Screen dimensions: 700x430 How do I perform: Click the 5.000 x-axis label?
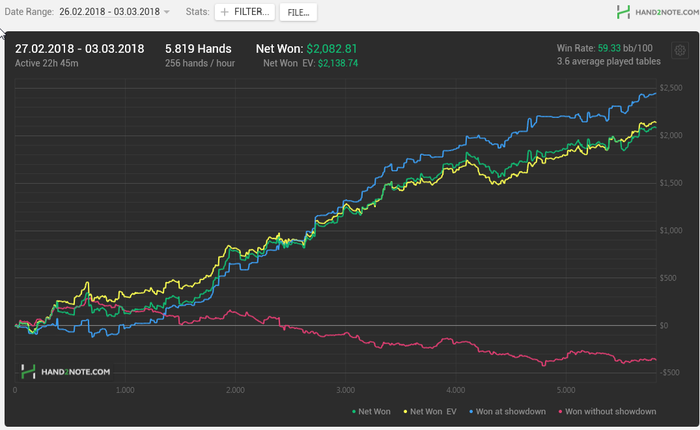pyautogui.click(x=566, y=390)
